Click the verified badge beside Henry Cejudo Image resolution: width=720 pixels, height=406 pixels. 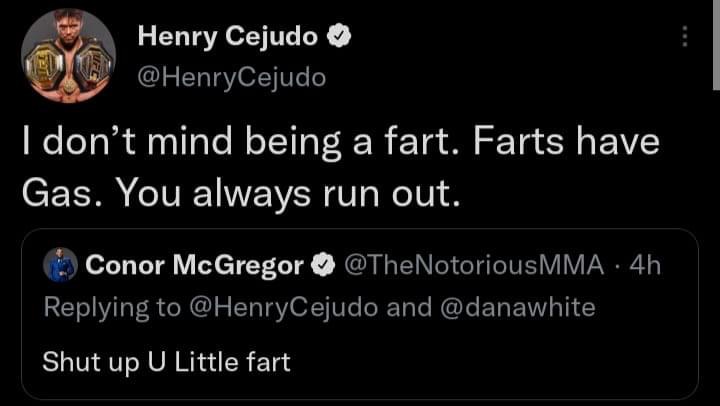tap(341, 38)
